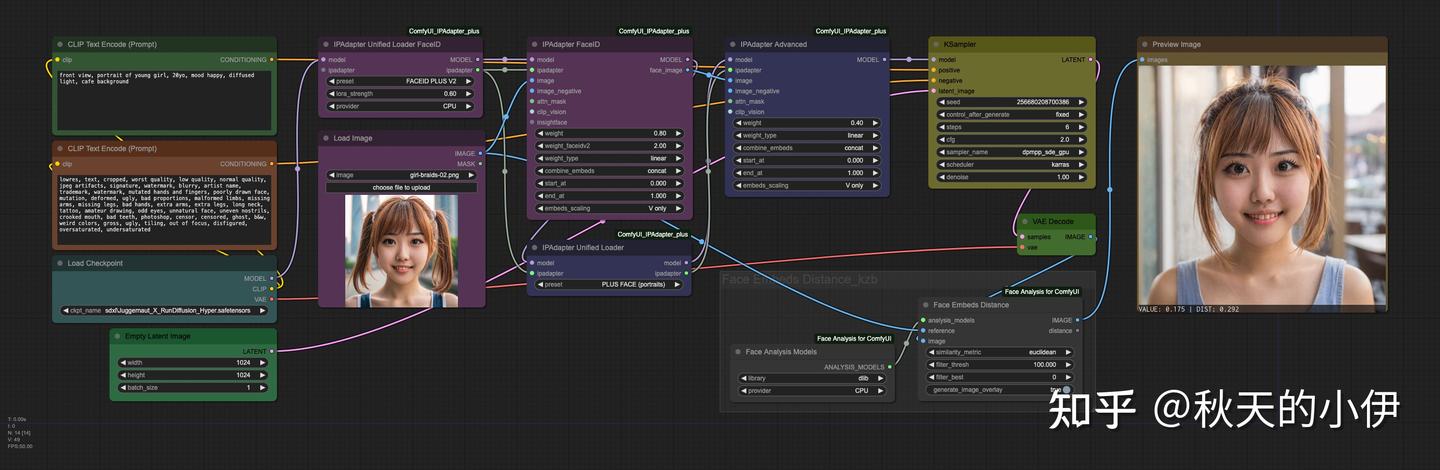Open the sampler_name dpmpp_sde_gpu dropdown
1440x470 pixels.
pyautogui.click(x=1011, y=152)
